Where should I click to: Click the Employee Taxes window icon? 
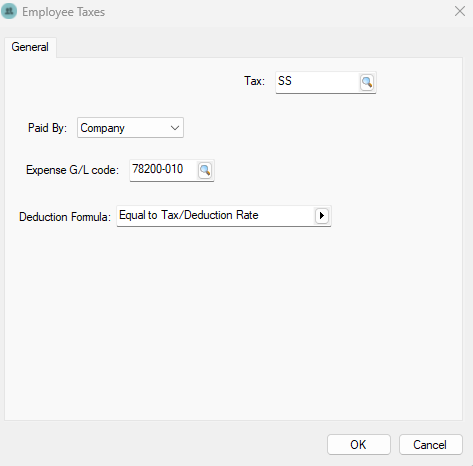(x=9, y=11)
